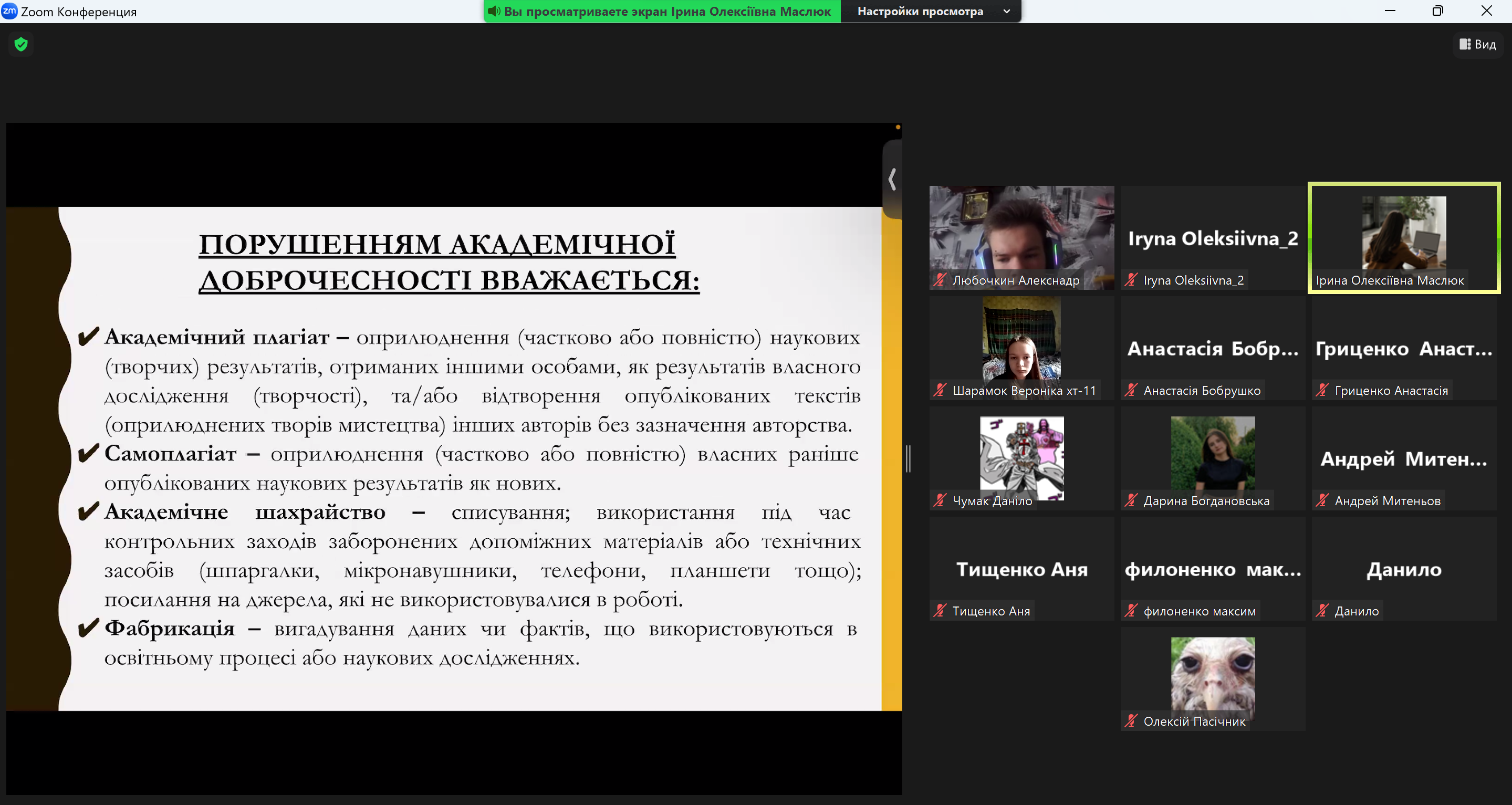The image size is (1512, 805).
Task: Click the Zoom Конференция app logo
Action: pos(9,11)
